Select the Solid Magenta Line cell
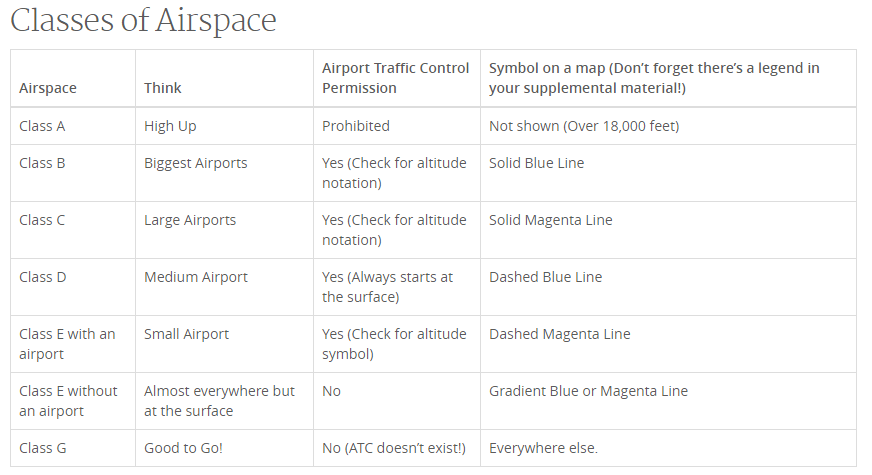Screen dimensions: 872x475 [x=668, y=230]
